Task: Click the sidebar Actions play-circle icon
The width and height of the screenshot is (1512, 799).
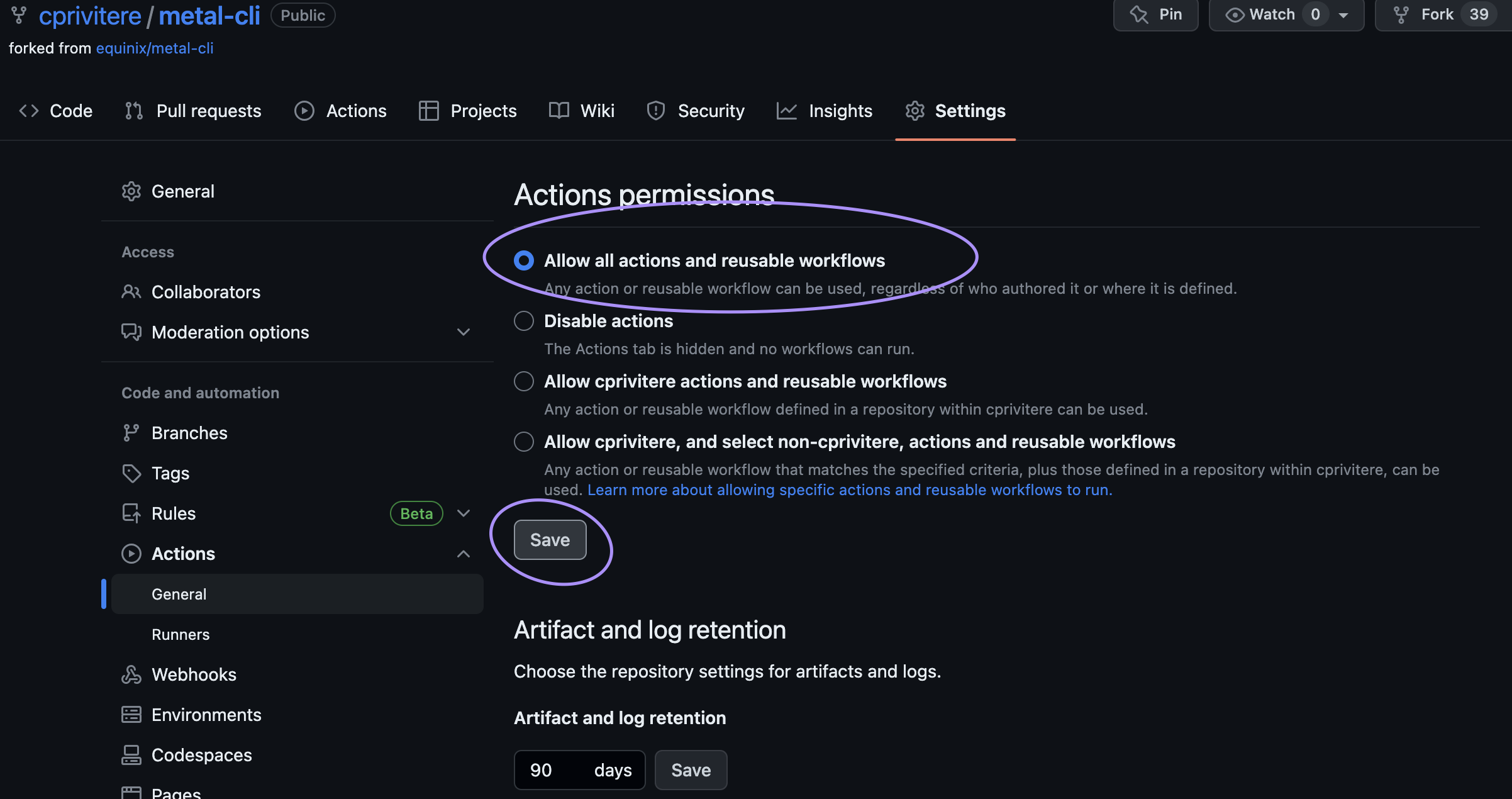Action: tap(131, 554)
